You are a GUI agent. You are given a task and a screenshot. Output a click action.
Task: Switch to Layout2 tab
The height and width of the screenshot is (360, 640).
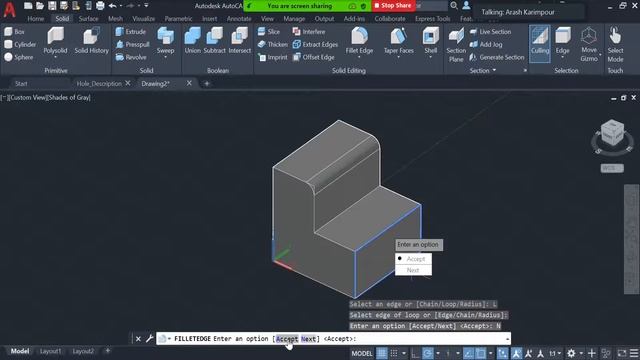click(x=83, y=351)
